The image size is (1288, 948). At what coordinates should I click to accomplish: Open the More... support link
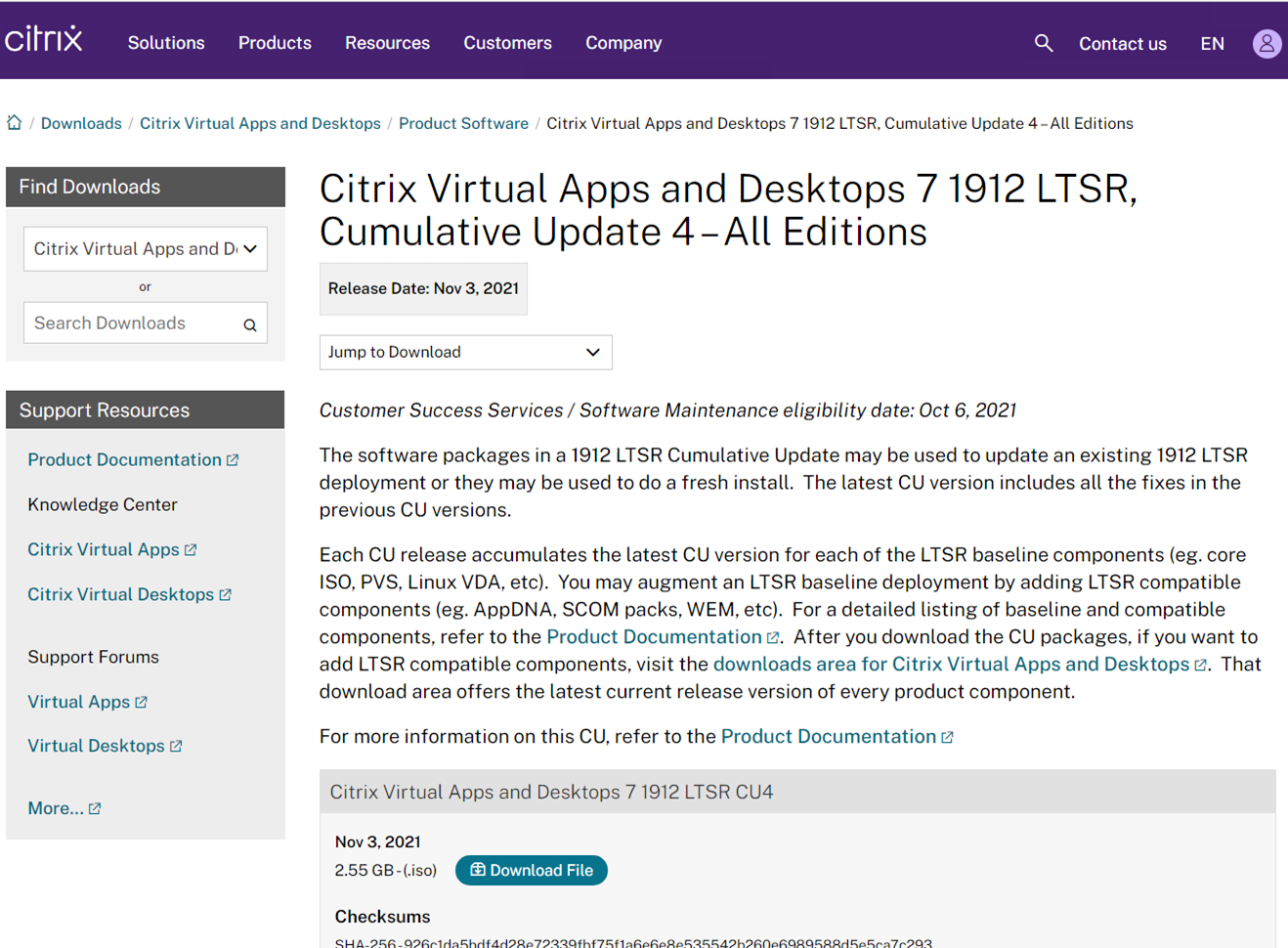pos(56,809)
